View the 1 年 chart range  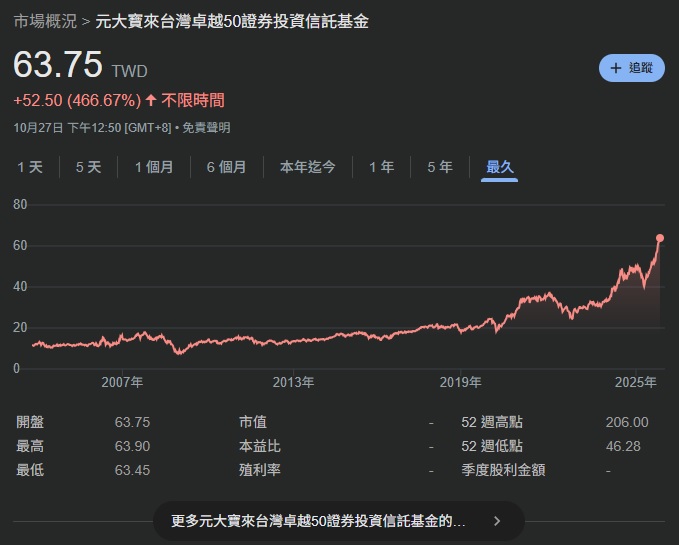click(x=381, y=167)
